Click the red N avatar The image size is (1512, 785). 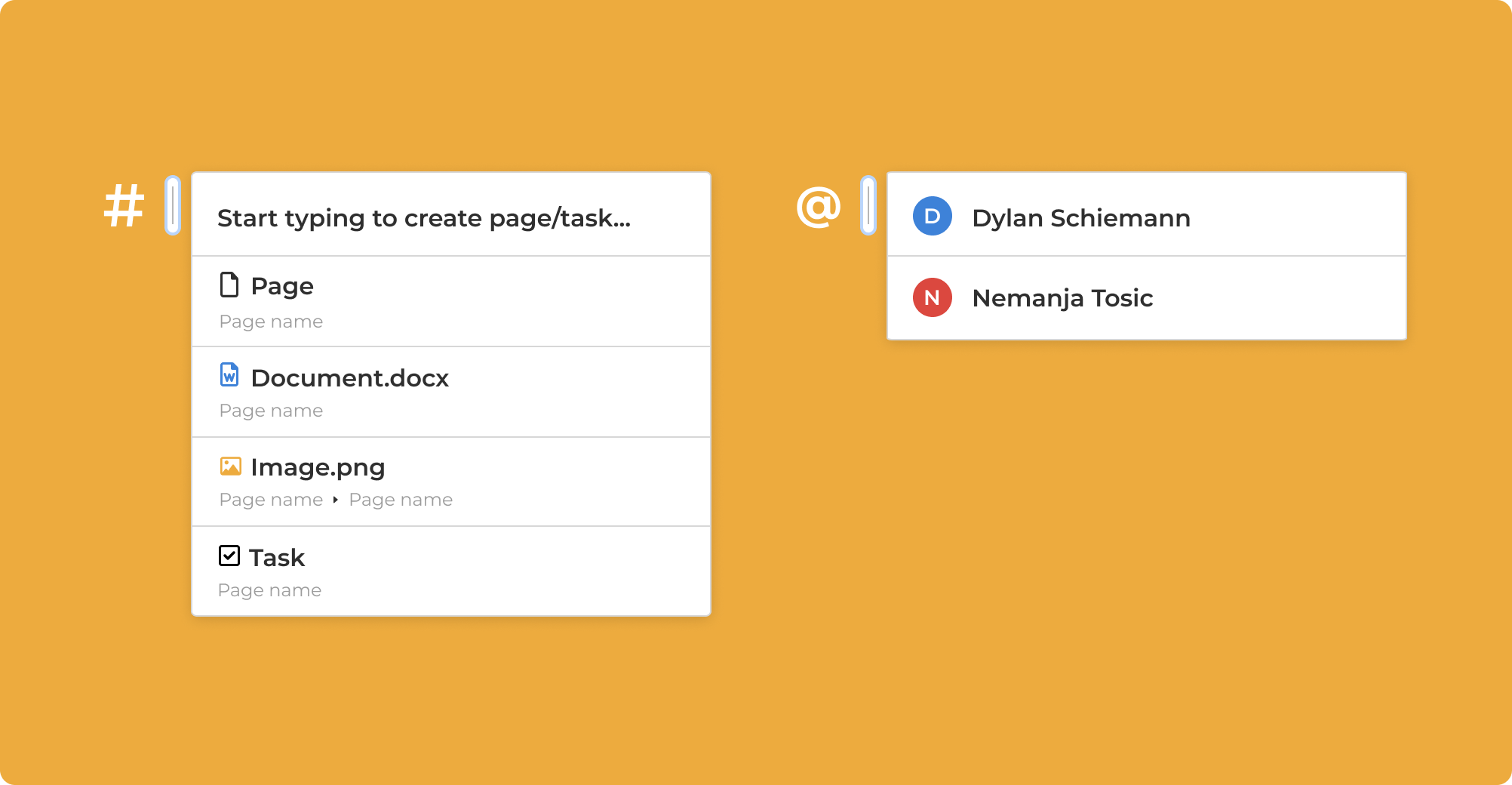pyautogui.click(x=932, y=297)
